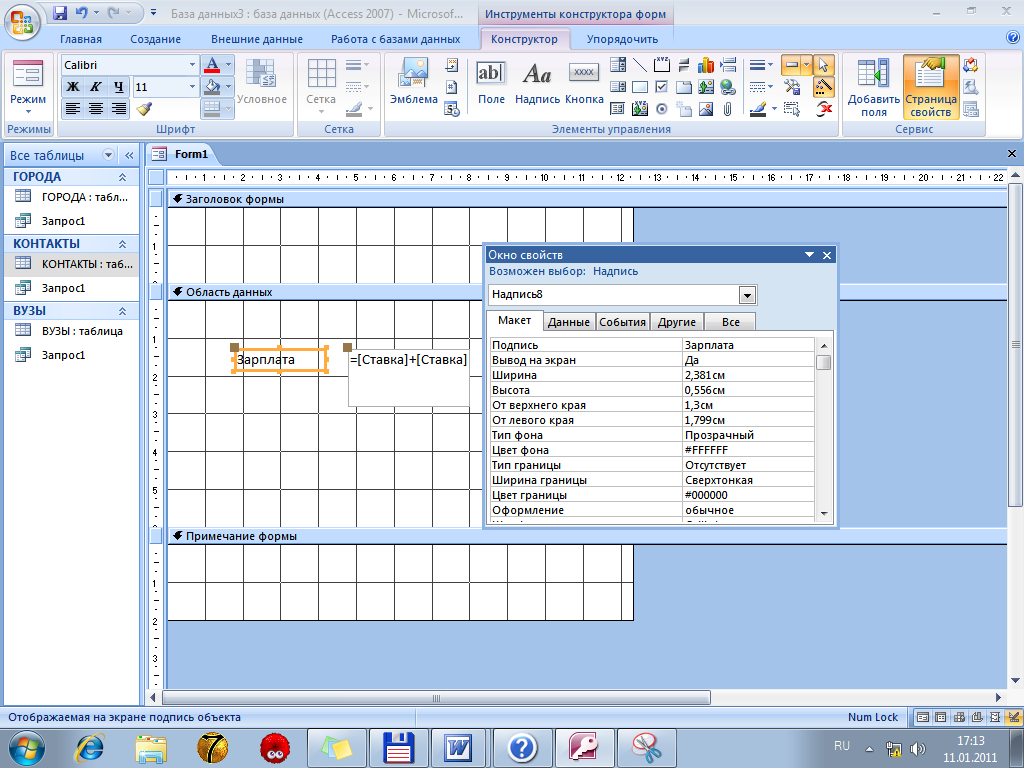The width and height of the screenshot is (1024, 768).
Task: Select the Надпись label control
Action: [537, 82]
